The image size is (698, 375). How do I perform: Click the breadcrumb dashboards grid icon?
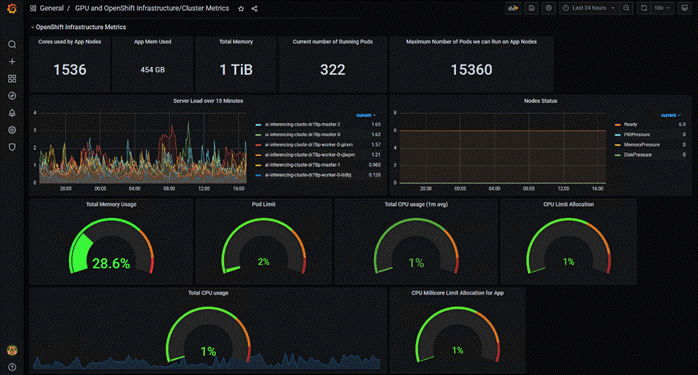click(x=33, y=8)
